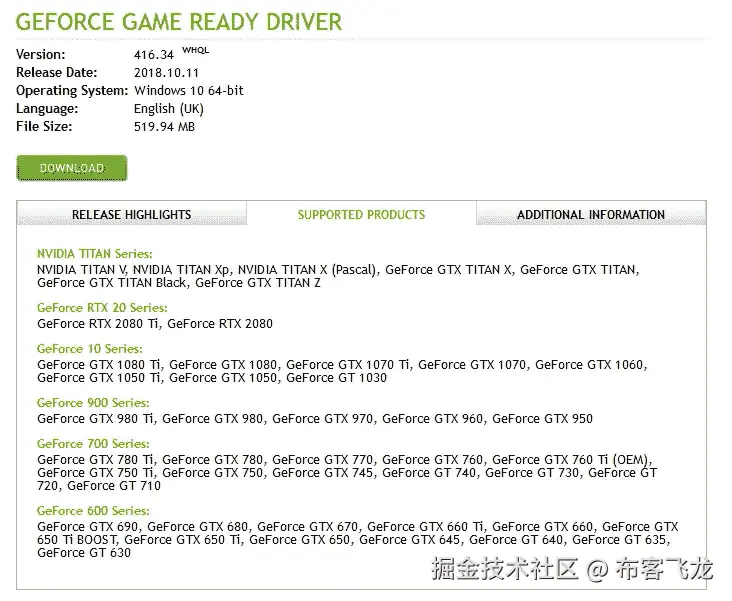This screenshot has height=601, width=732.
Task: Click GeForce GT 710 entry
Action: point(114,486)
